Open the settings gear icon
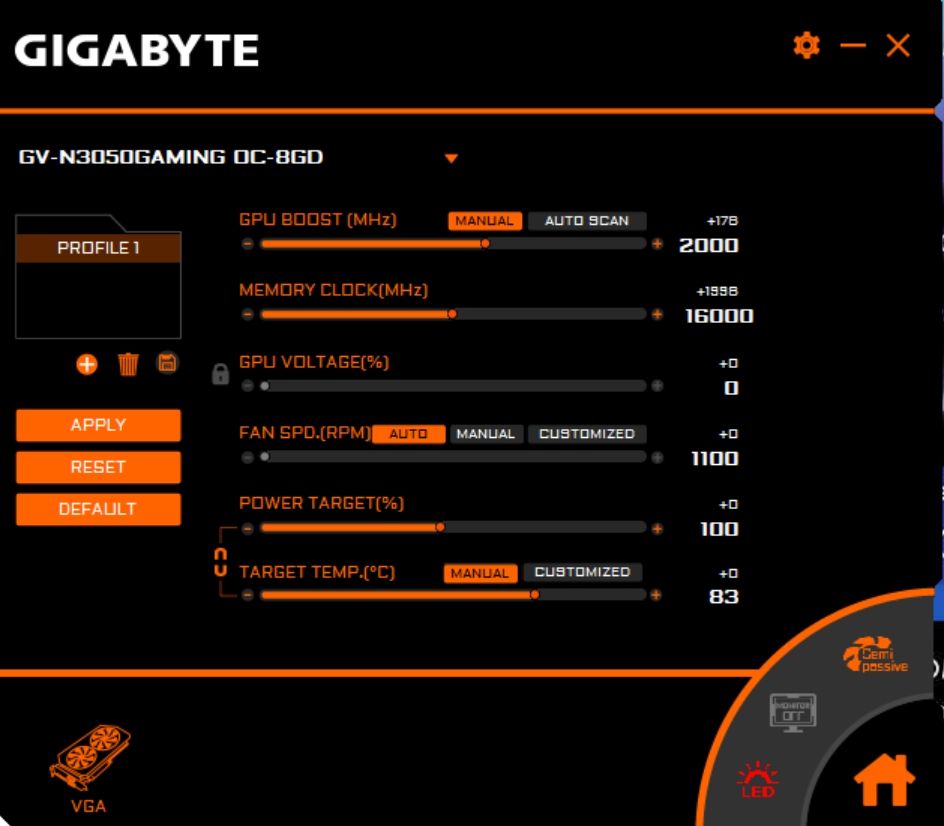 [806, 46]
